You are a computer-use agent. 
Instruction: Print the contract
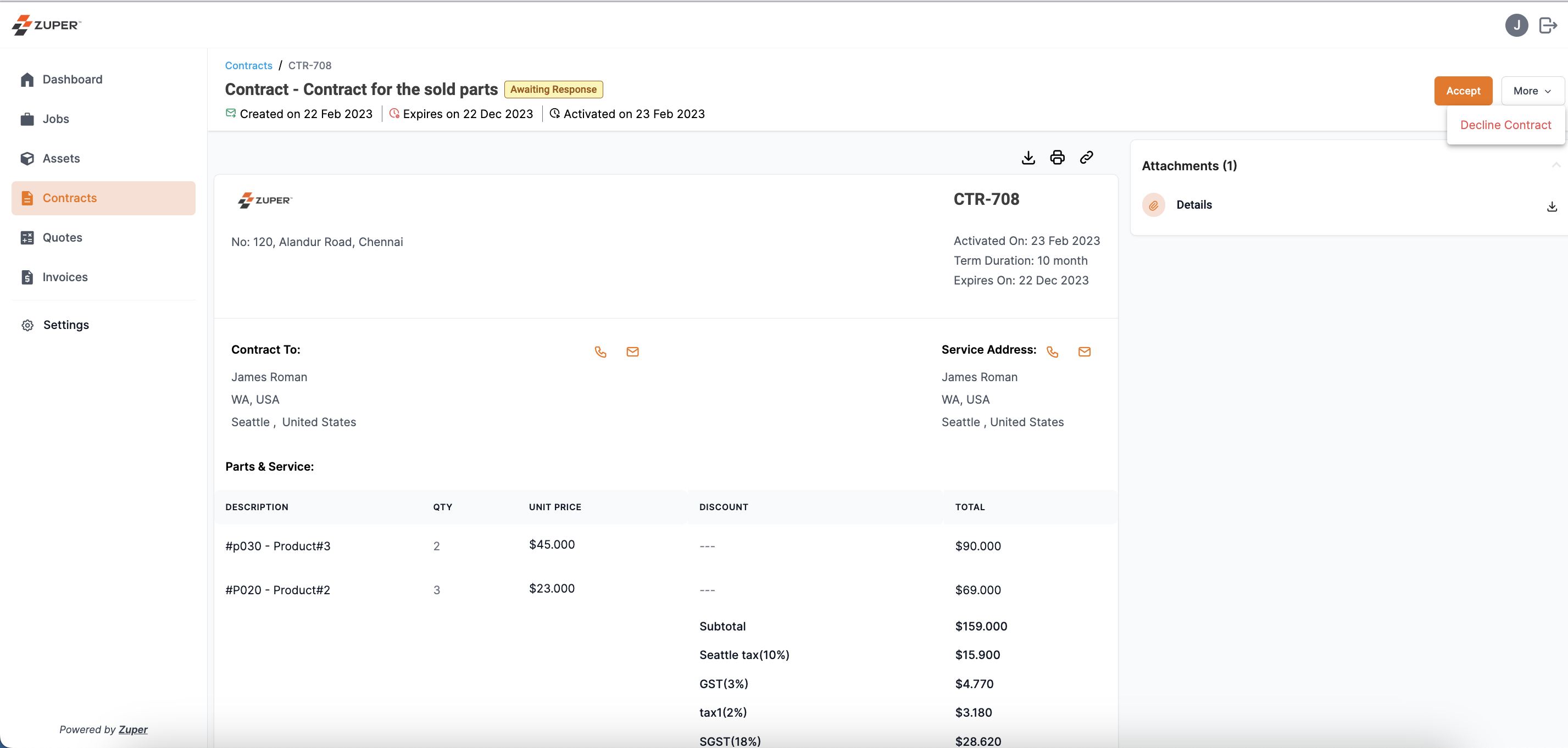point(1057,157)
